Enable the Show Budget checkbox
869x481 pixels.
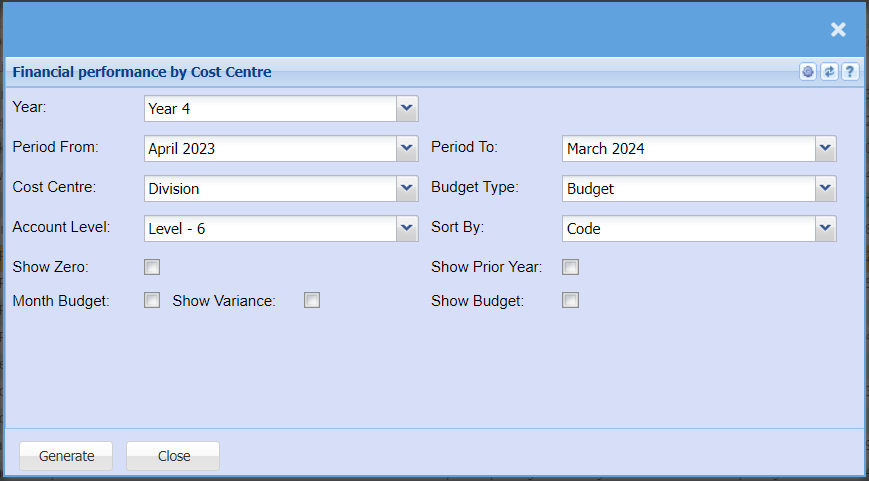point(570,300)
